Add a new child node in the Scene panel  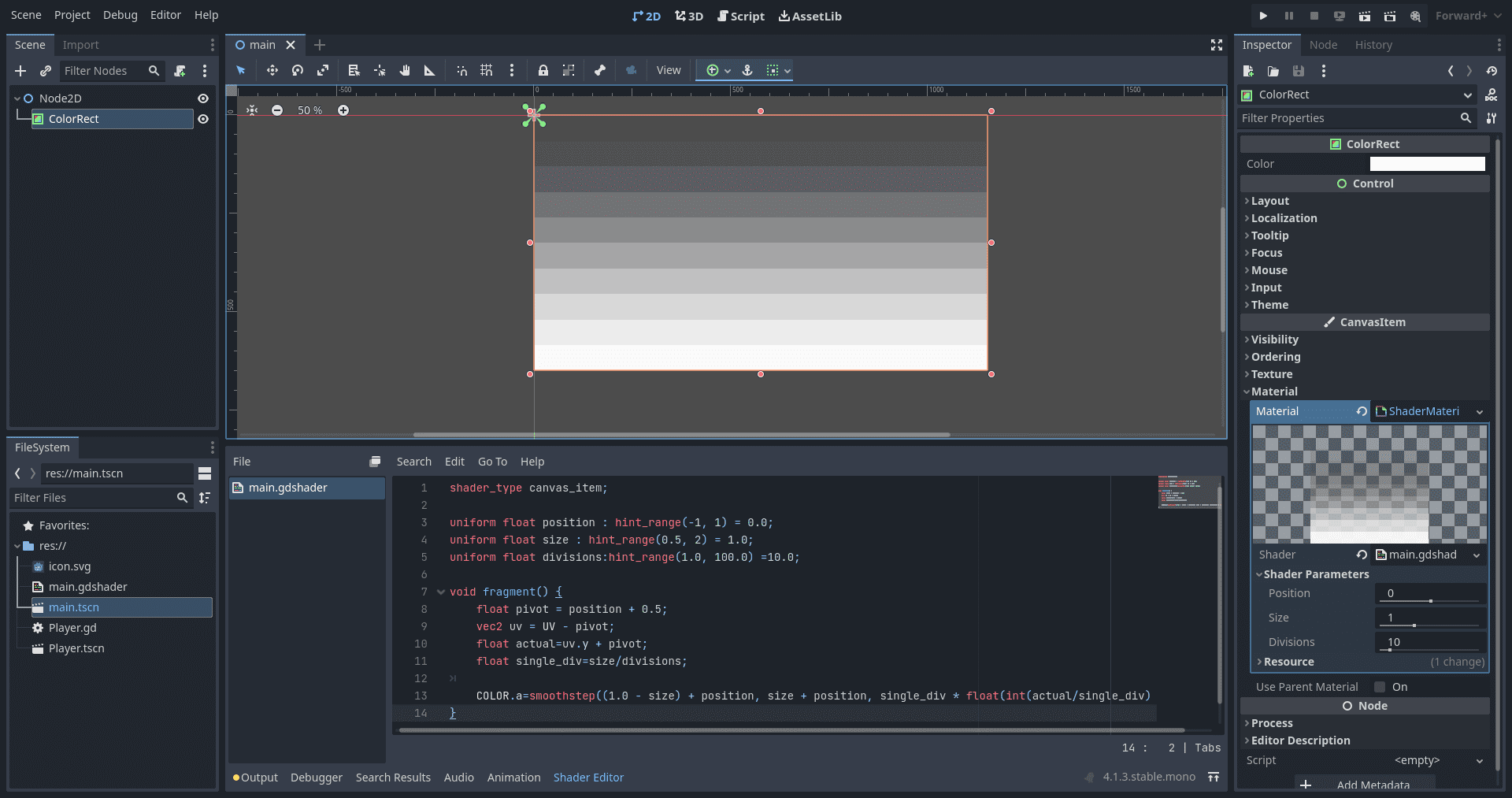[21, 71]
